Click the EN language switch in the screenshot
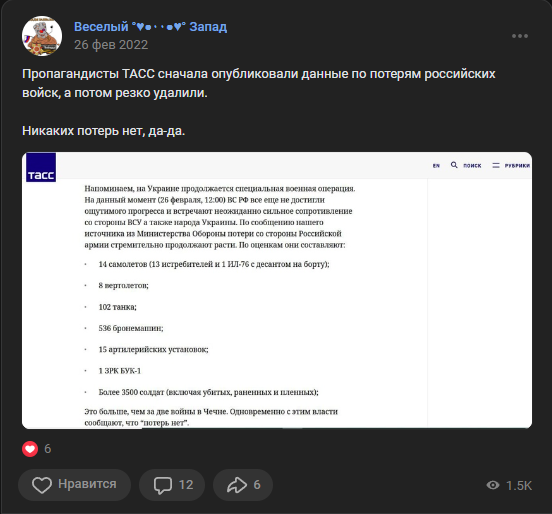 [x=436, y=165]
